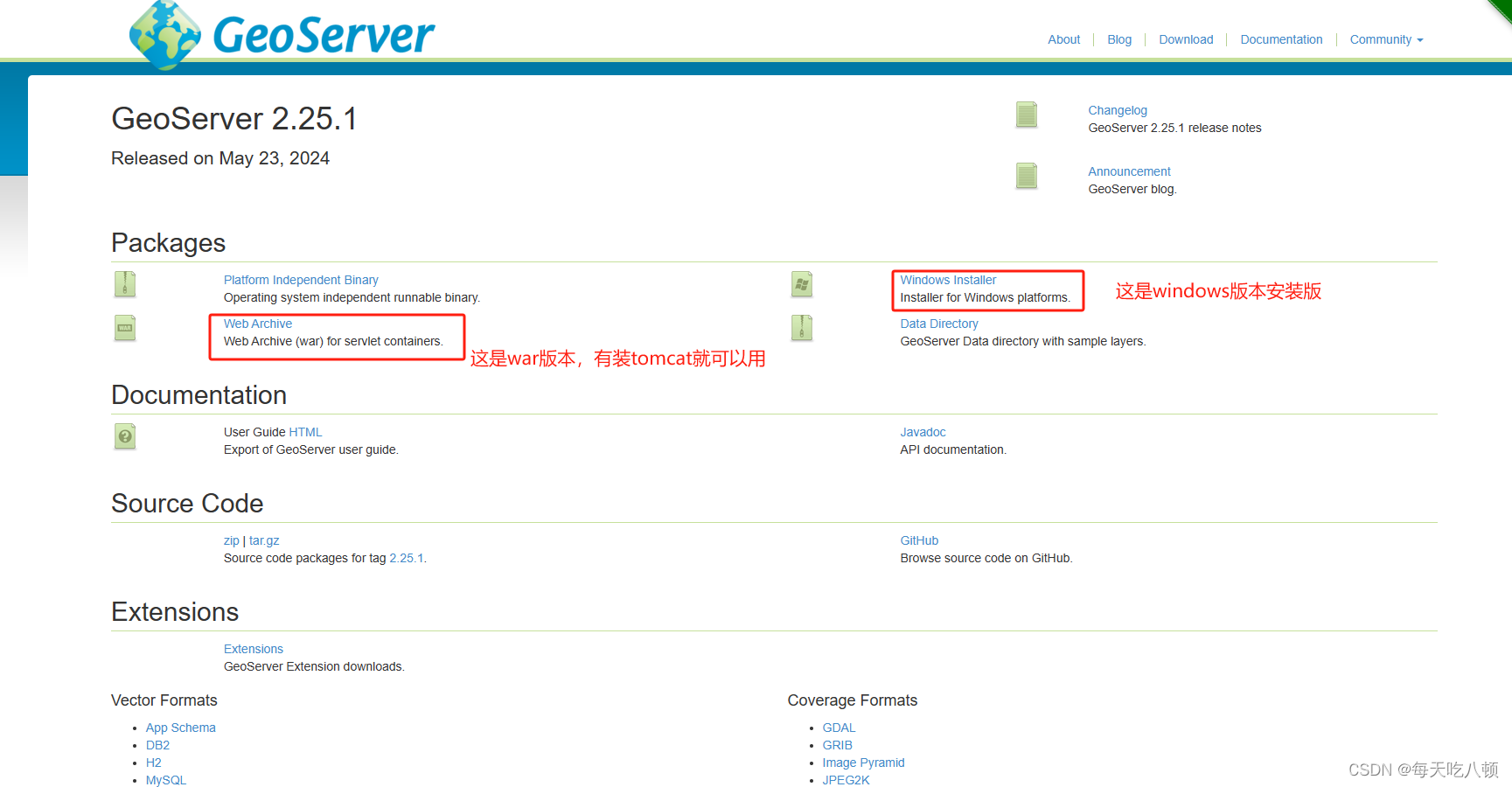Click the User Guide help icon
The height and width of the screenshot is (787, 1512).
point(125,436)
